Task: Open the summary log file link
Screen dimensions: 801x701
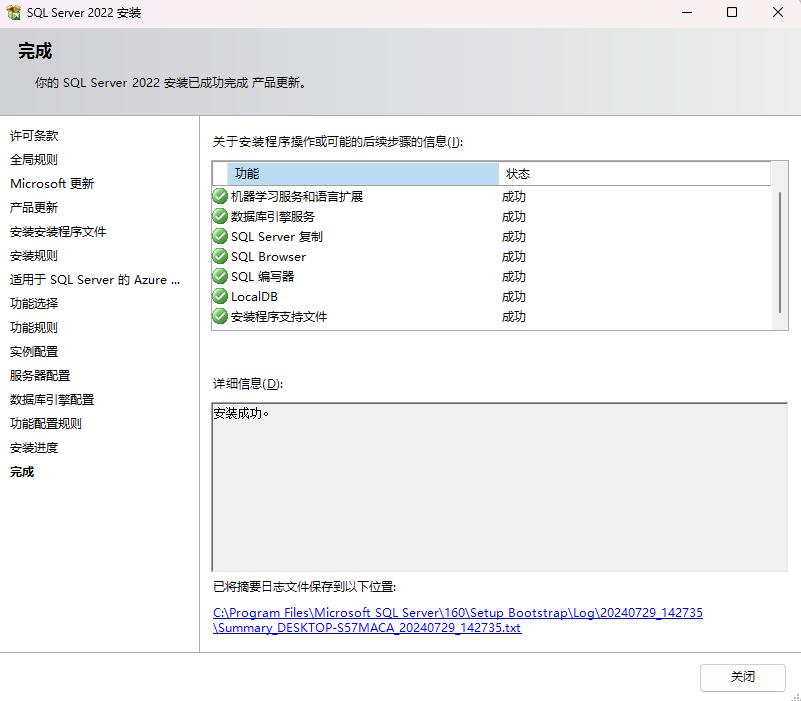Action: [457, 620]
